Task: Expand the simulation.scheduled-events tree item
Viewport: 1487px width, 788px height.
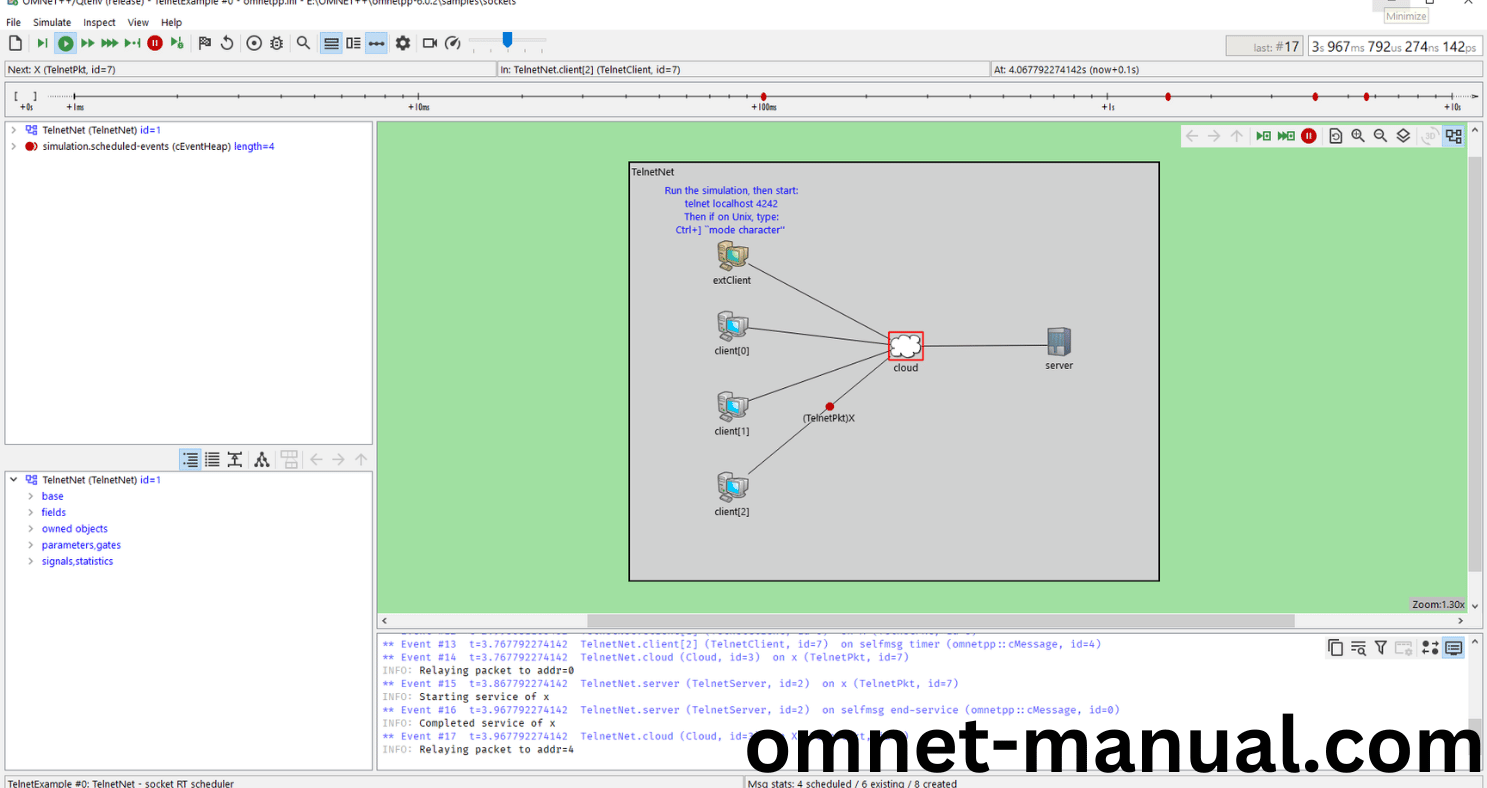Action: coord(16,146)
